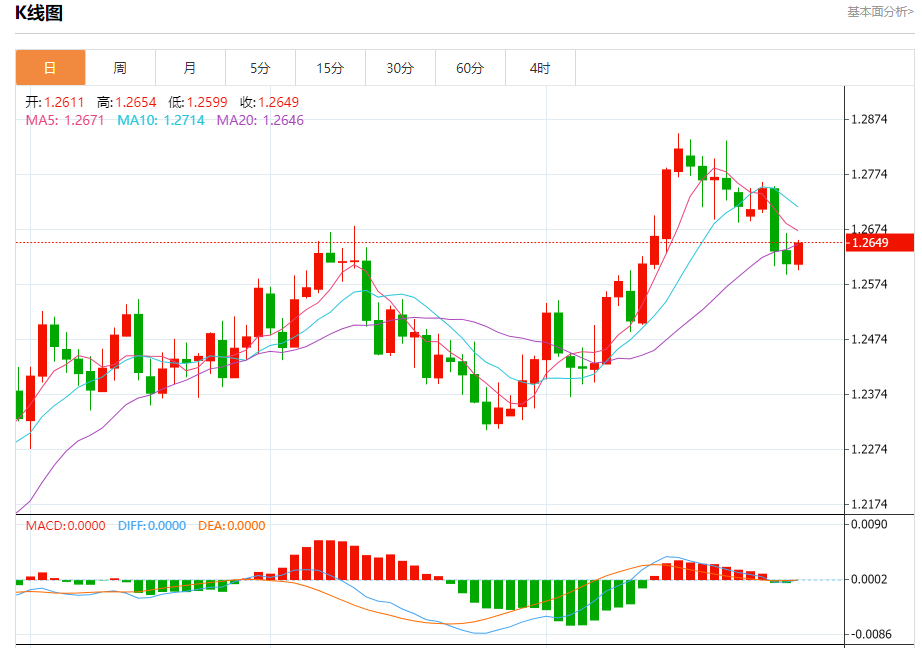Click the 1.2574 price axis label
This screenshot has height=648, width=922.
click(869, 284)
